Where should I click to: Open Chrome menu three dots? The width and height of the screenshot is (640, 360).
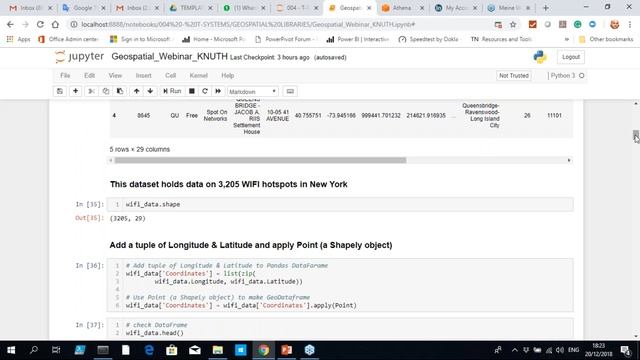click(x=630, y=24)
